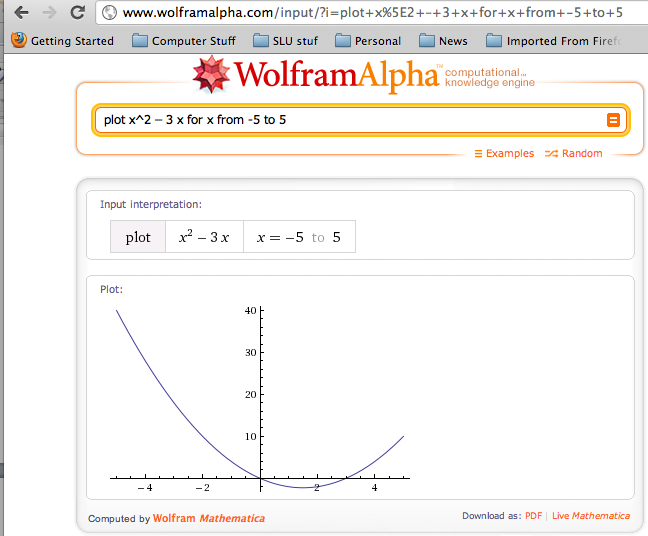This screenshot has width=648, height=536.
Task: Click the browser back arrow
Action: pos(17,13)
